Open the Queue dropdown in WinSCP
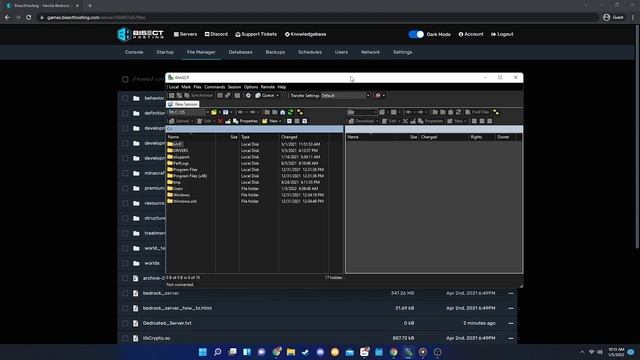 267,96
